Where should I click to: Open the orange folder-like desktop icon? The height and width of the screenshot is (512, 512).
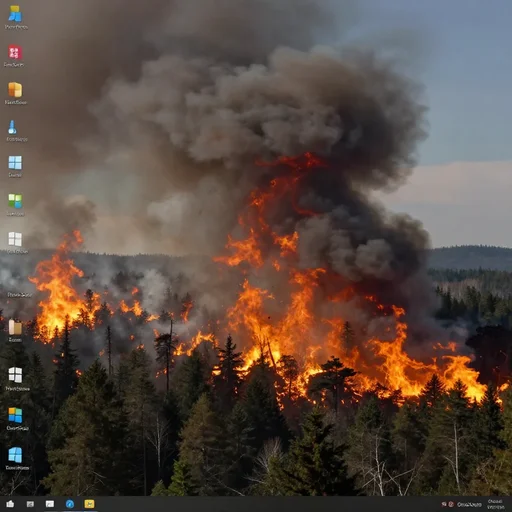[x=15, y=90]
